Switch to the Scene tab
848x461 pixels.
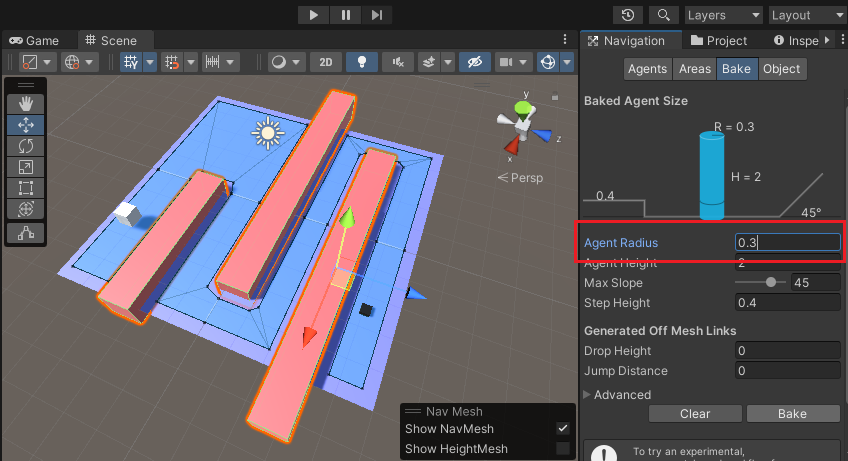coord(111,41)
